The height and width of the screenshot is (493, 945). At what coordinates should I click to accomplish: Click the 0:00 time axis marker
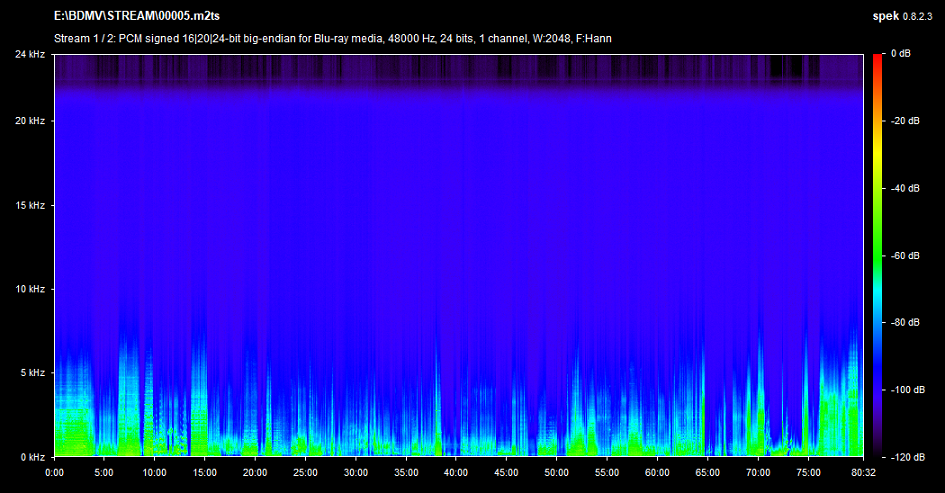click(55, 473)
